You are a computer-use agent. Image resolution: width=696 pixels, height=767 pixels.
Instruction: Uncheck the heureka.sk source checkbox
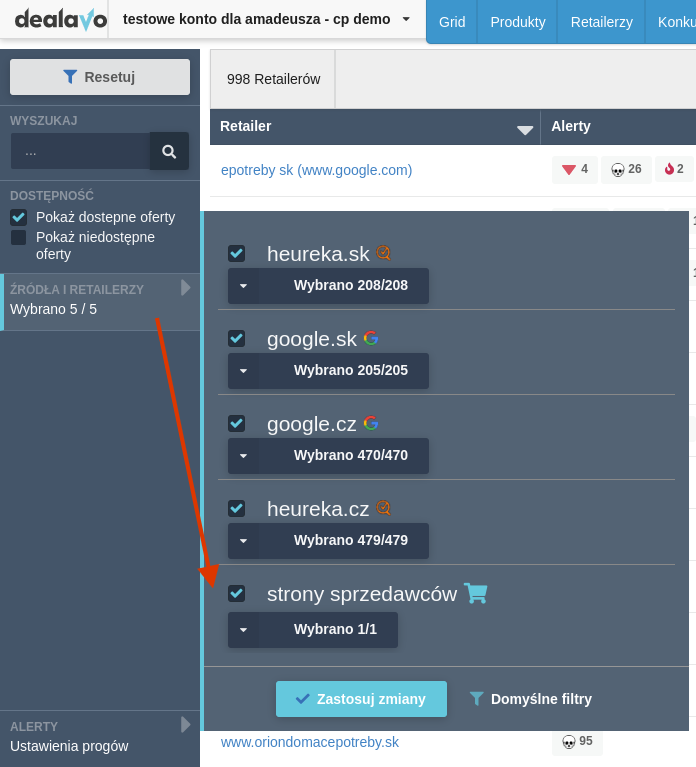pyautogui.click(x=237, y=253)
